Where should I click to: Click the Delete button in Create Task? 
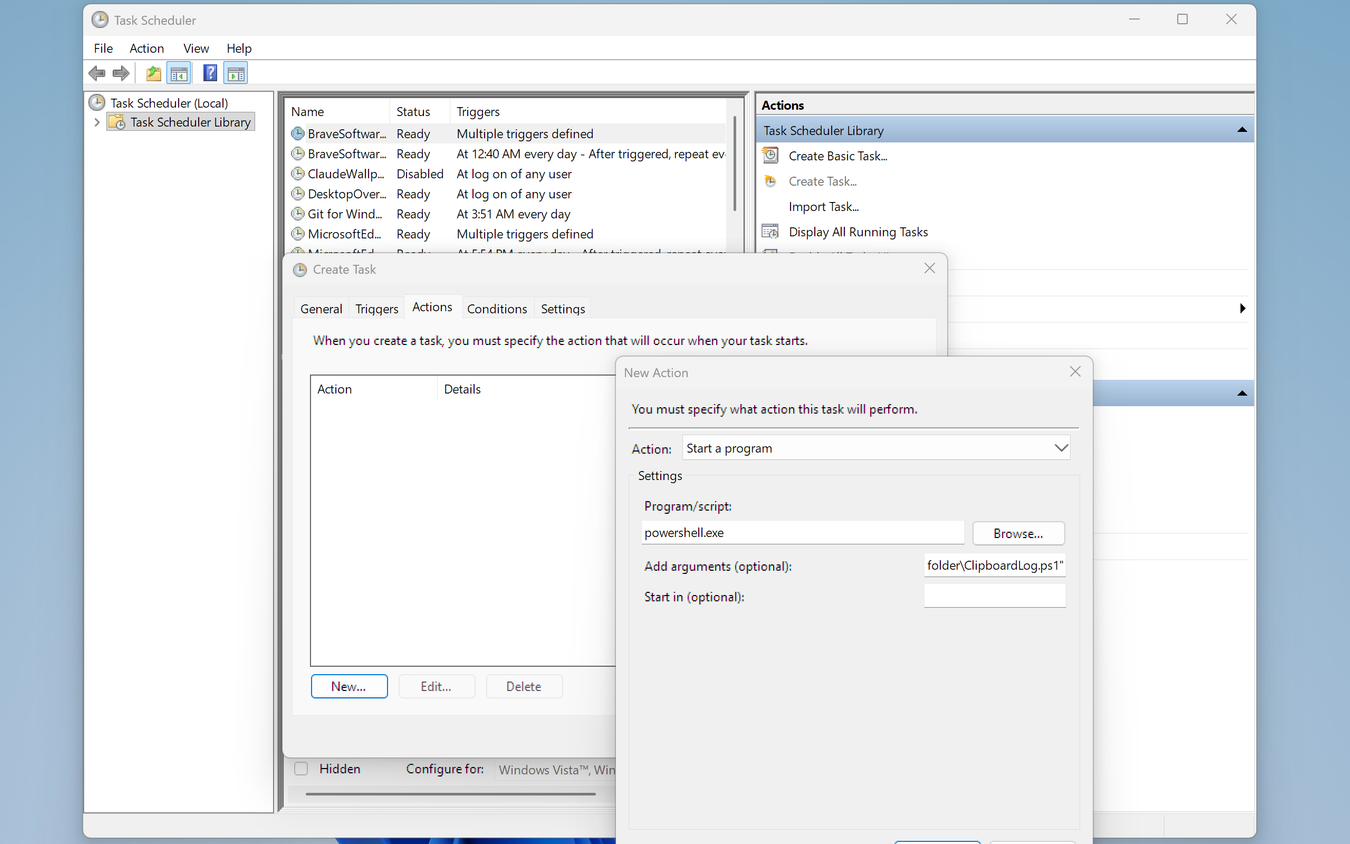pyautogui.click(x=524, y=686)
